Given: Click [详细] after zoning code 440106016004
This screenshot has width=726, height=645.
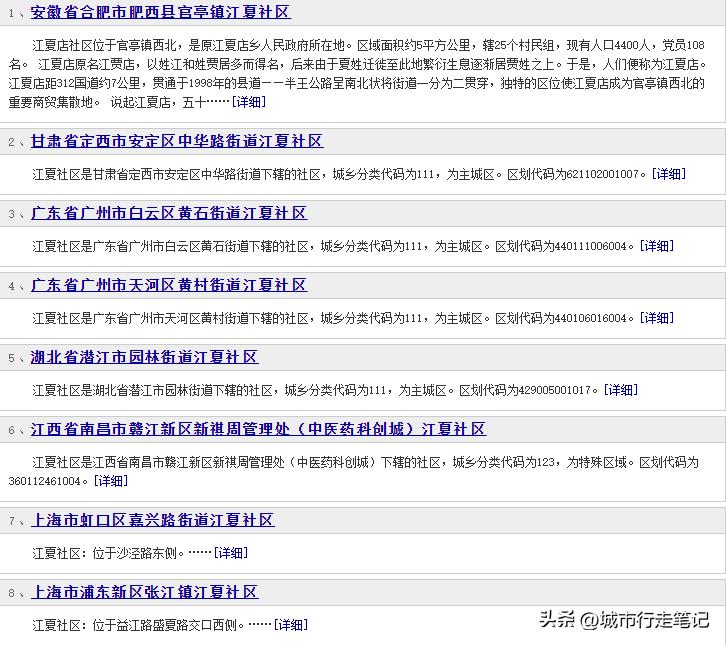Looking at the screenshot, I should point(657,318).
